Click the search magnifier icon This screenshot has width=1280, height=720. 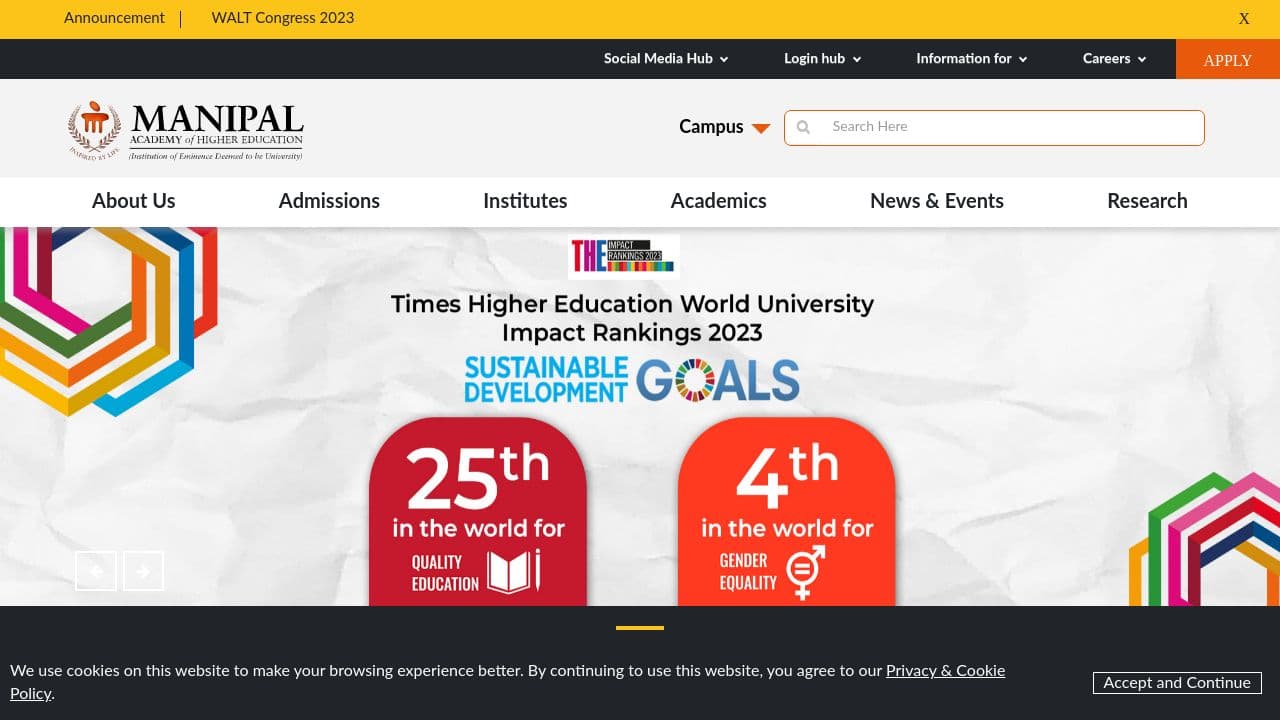(x=804, y=127)
